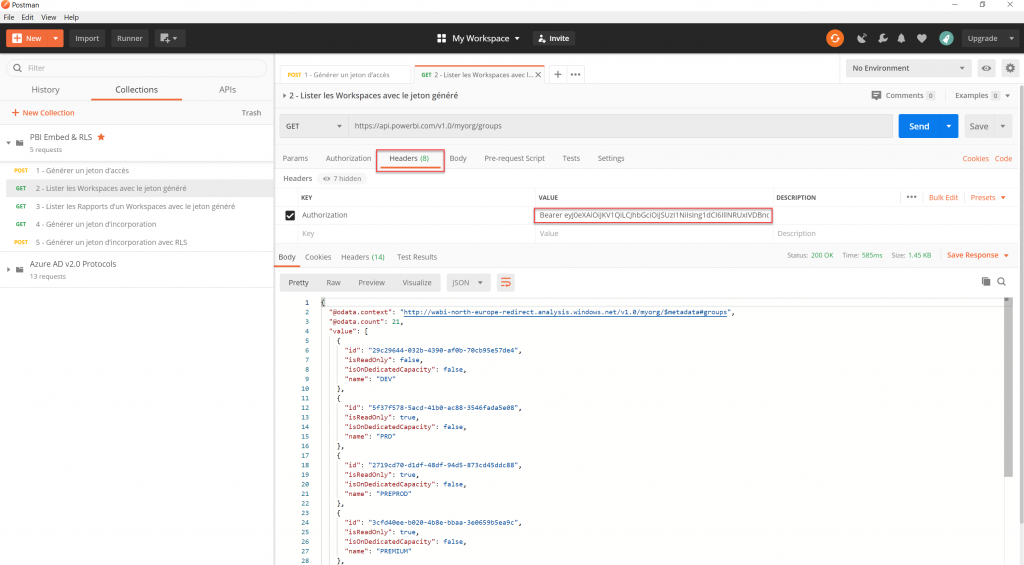The image size is (1024, 565).
Task: Create a New Collection link
Action: point(43,113)
